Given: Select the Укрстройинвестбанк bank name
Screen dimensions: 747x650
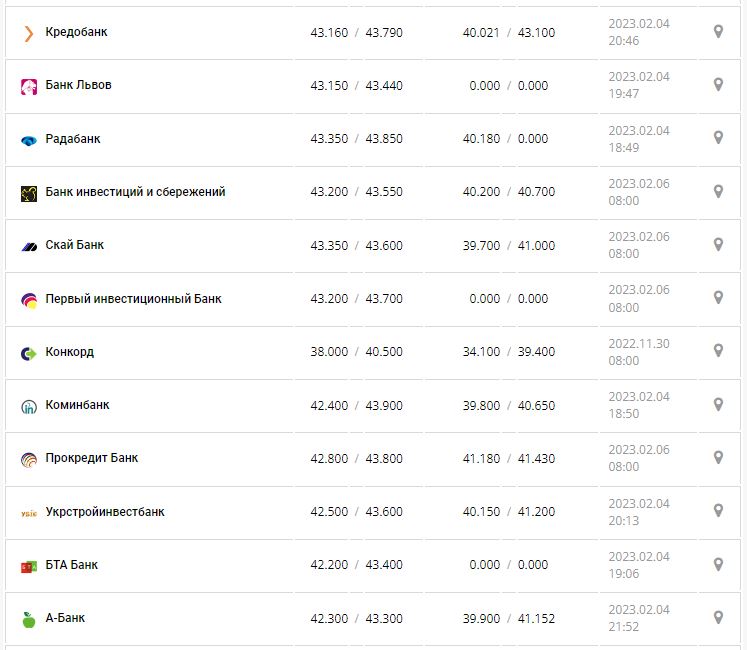Looking at the screenshot, I should 105,512.
